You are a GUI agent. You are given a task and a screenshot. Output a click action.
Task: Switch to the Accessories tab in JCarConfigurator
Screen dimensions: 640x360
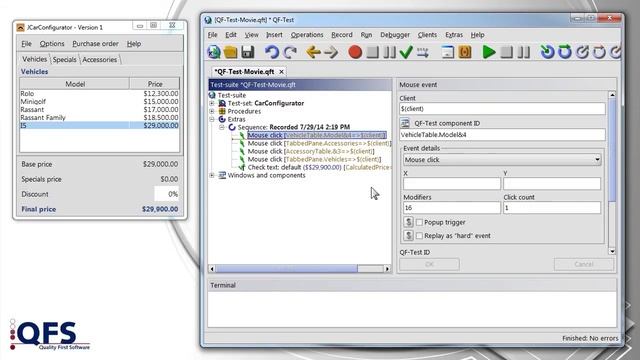(x=100, y=60)
